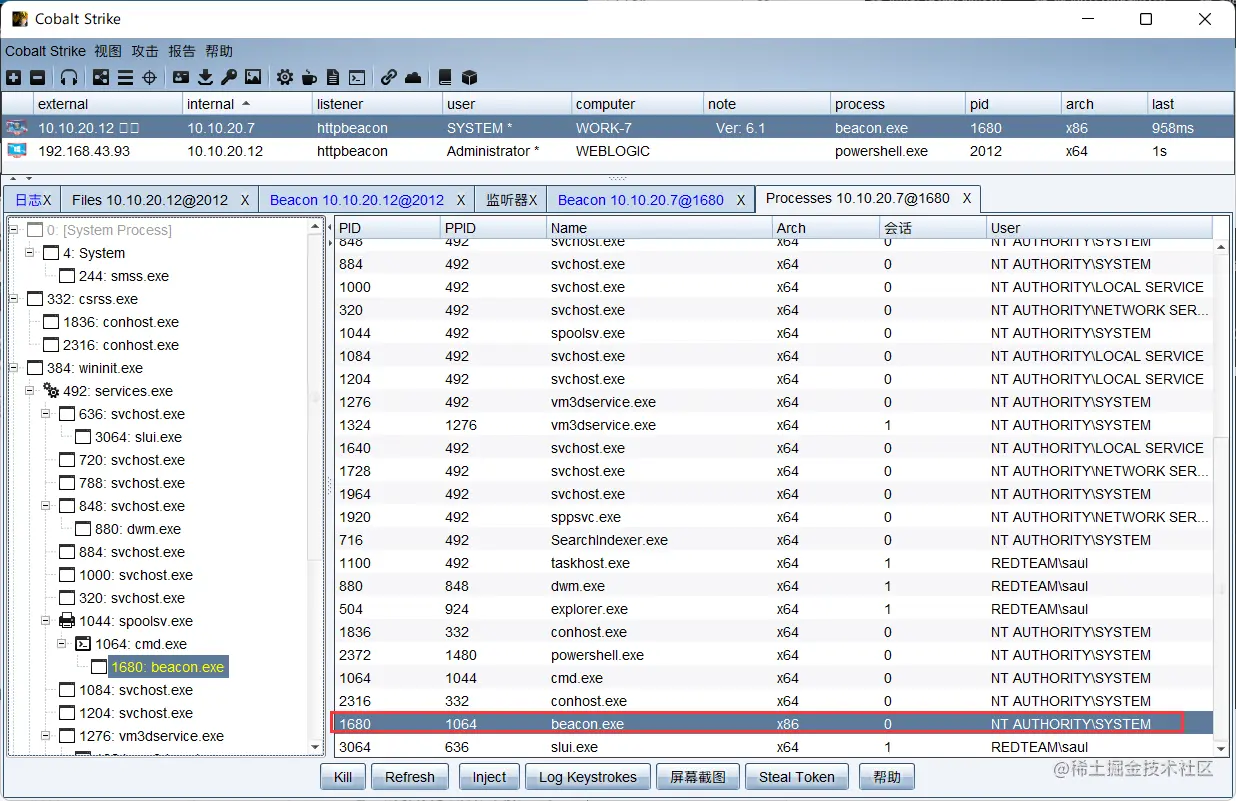The height and width of the screenshot is (801, 1236).
Task: Click the printer icon beside 1044: spoolsv.exe
Action: point(67,621)
